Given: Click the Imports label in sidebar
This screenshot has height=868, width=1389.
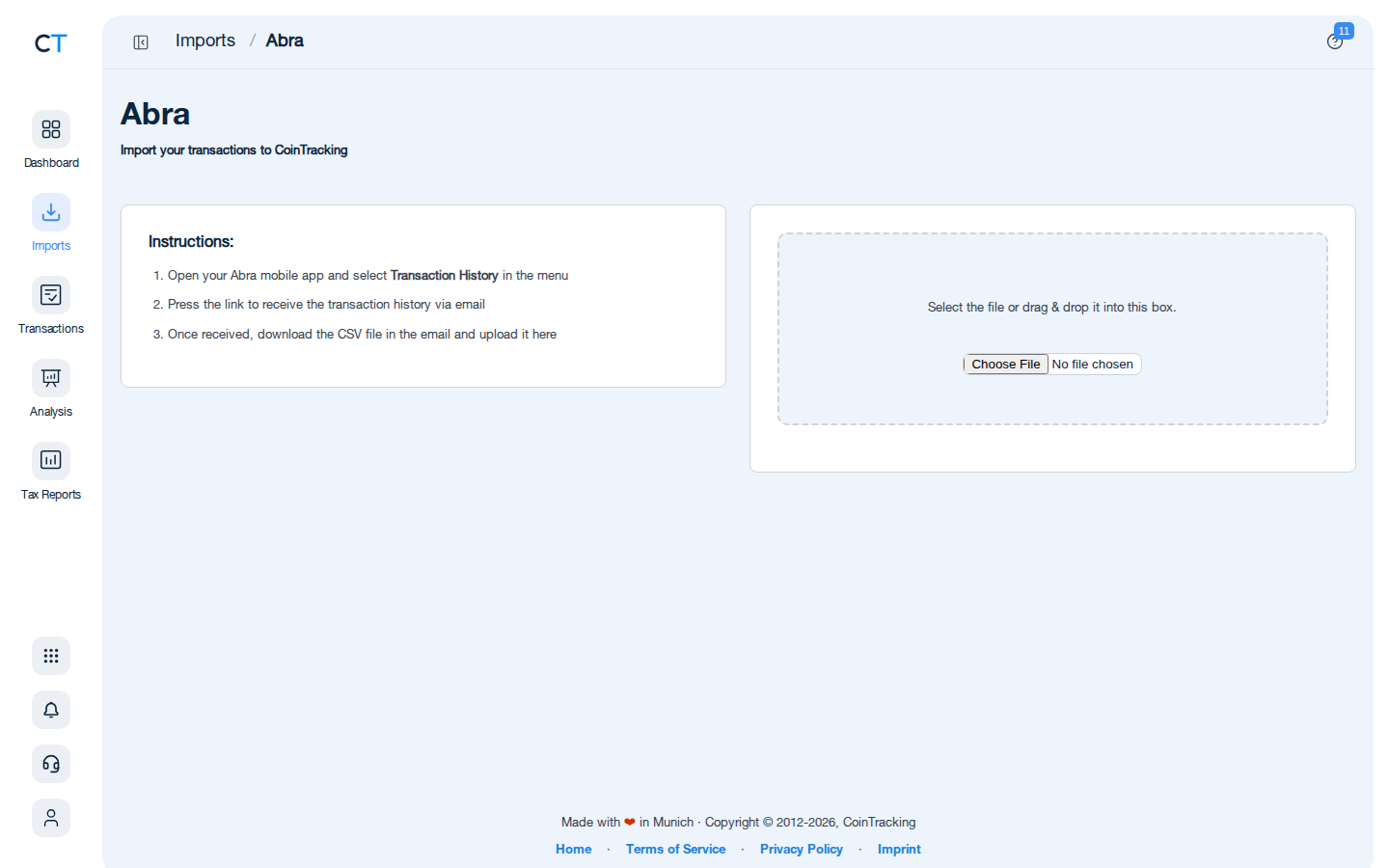Looking at the screenshot, I should [51, 246].
